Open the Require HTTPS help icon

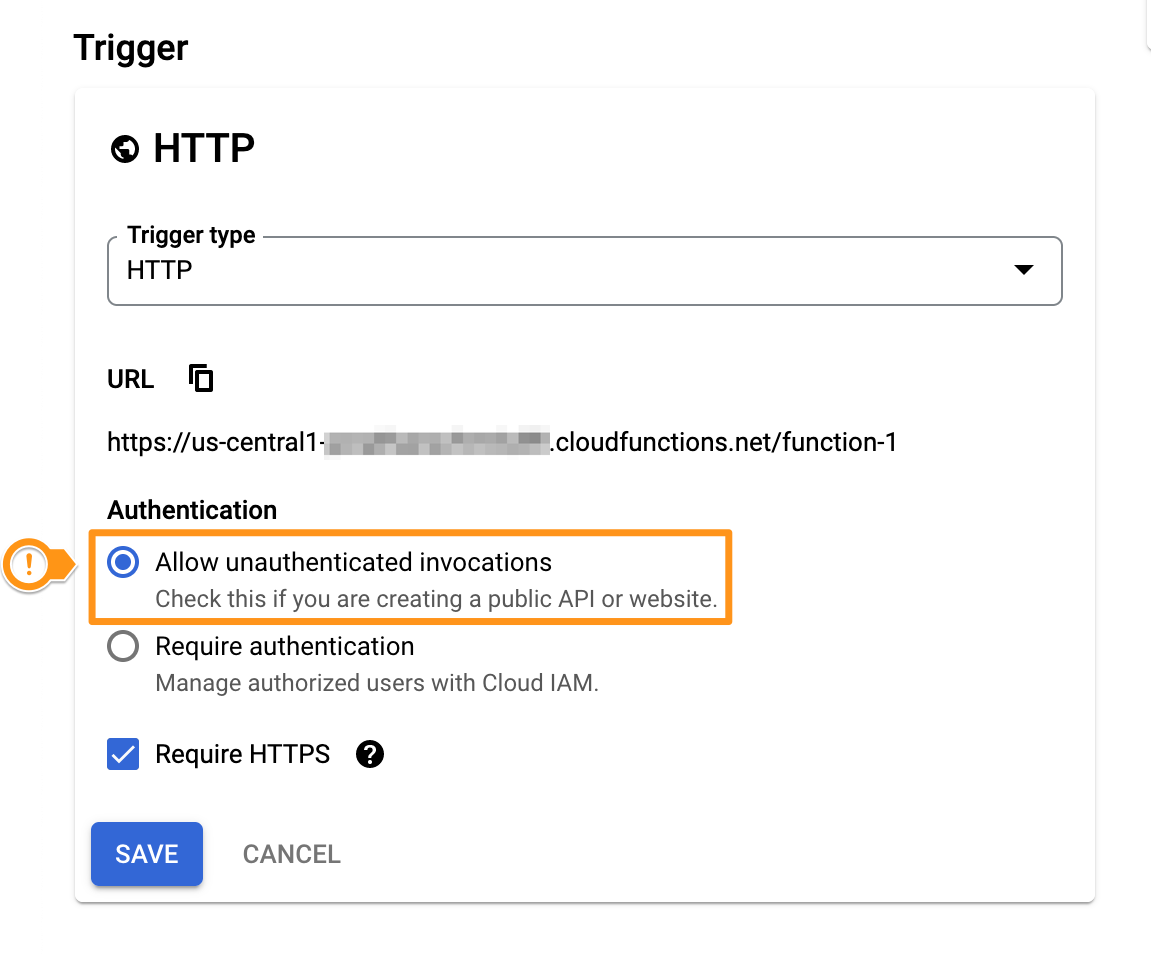point(369,754)
